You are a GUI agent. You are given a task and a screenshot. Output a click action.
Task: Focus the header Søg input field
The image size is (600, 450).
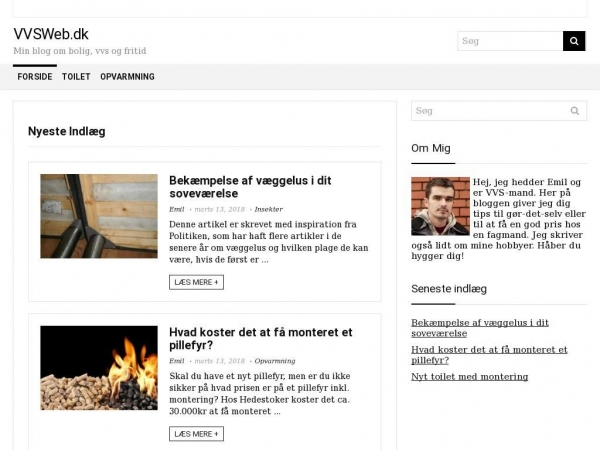click(510, 41)
